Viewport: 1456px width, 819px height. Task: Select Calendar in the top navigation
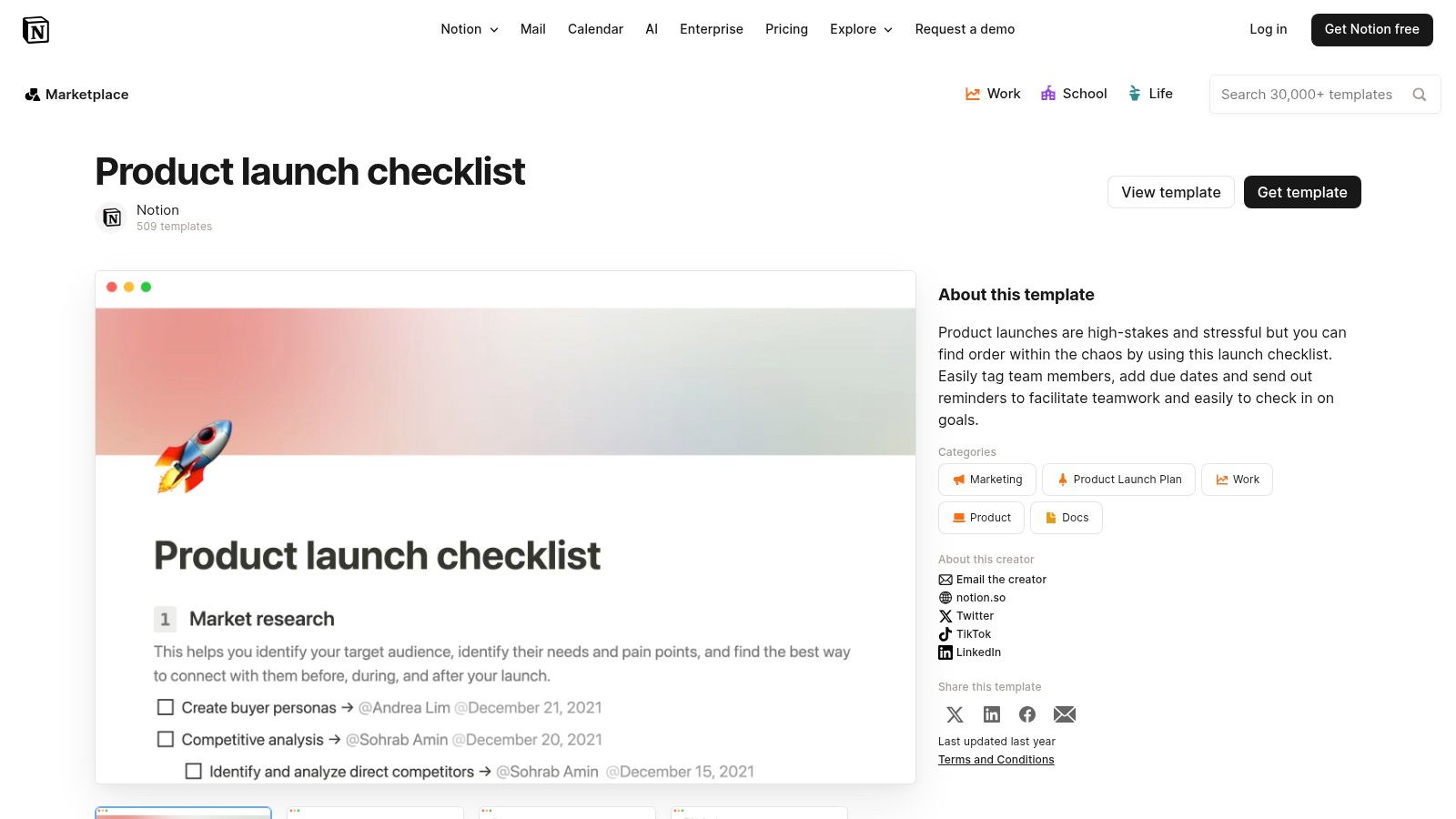[x=595, y=29]
